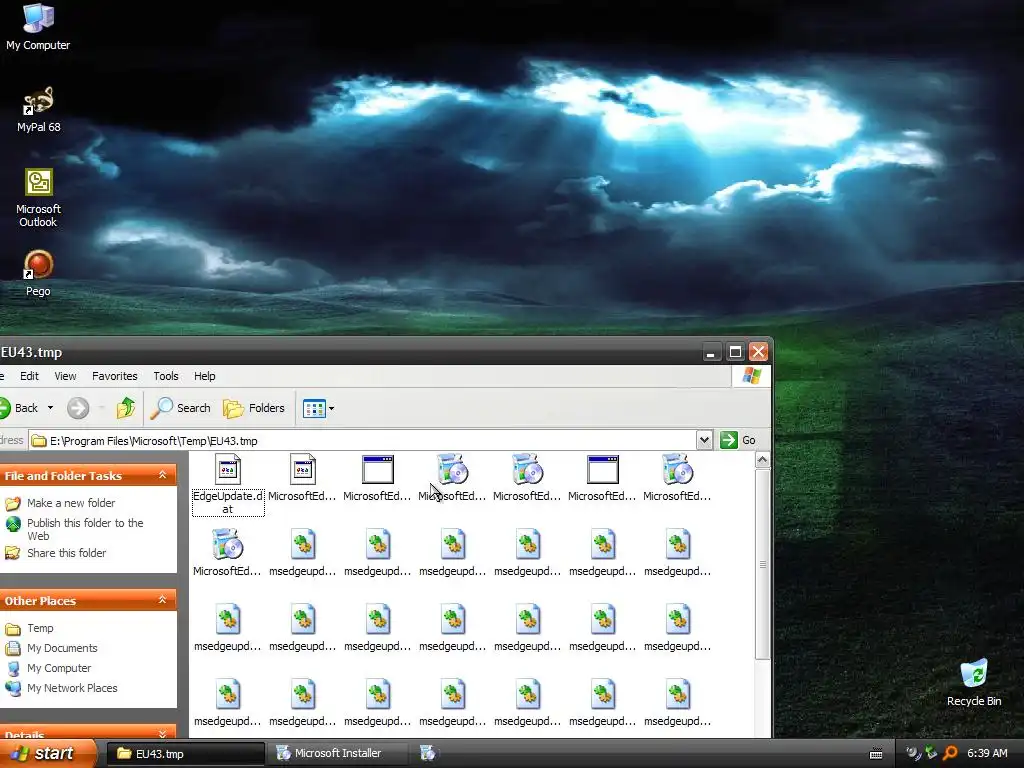
Task: Click the grayed Forward arrow button
Action: tap(78, 408)
